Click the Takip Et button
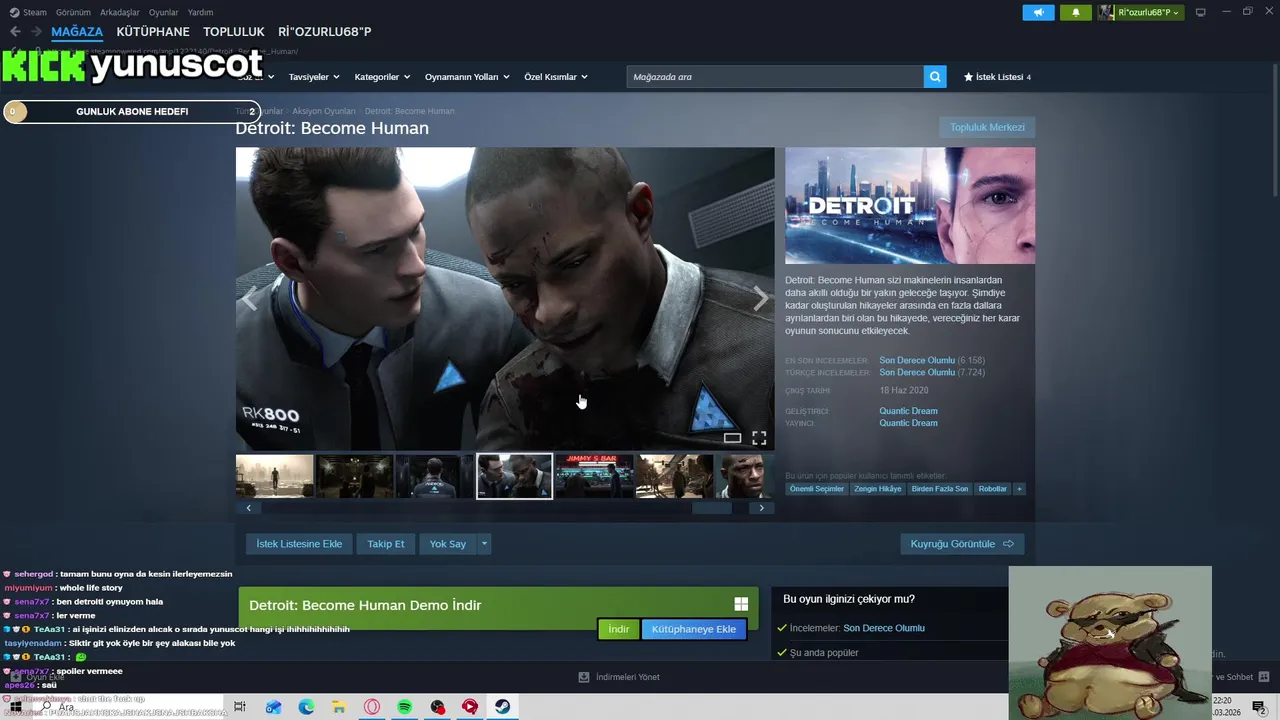Screen dimensions: 1280x720 click(386, 544)
